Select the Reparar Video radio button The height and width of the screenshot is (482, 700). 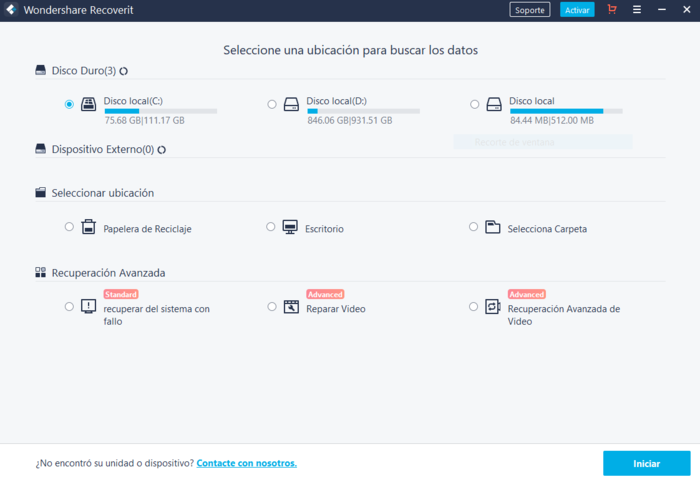[x=272, y=307]
